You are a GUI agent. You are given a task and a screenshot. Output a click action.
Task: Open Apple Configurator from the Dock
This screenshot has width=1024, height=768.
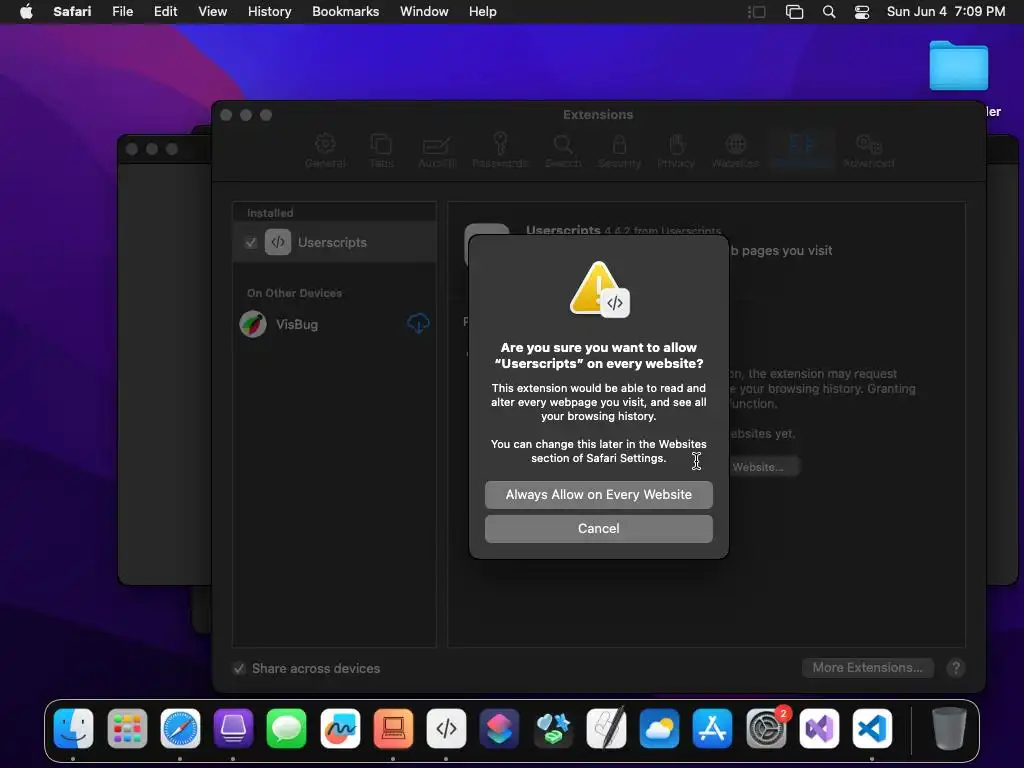233,728
